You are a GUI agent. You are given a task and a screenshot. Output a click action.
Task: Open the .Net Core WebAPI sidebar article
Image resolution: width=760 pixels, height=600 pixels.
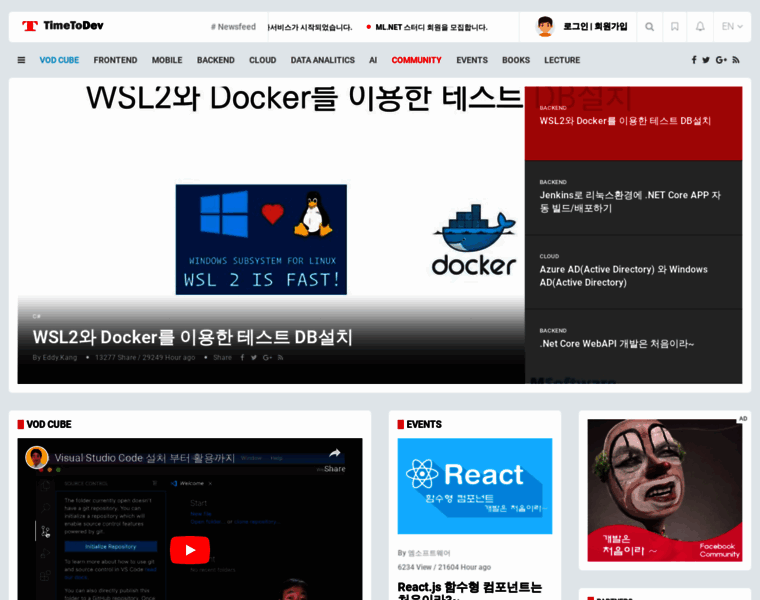pyautogui.click(x=633, y=346)
